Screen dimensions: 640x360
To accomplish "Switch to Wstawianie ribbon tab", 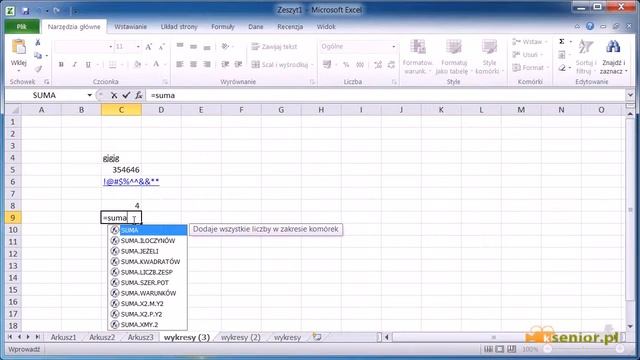I will pos(130,27).
